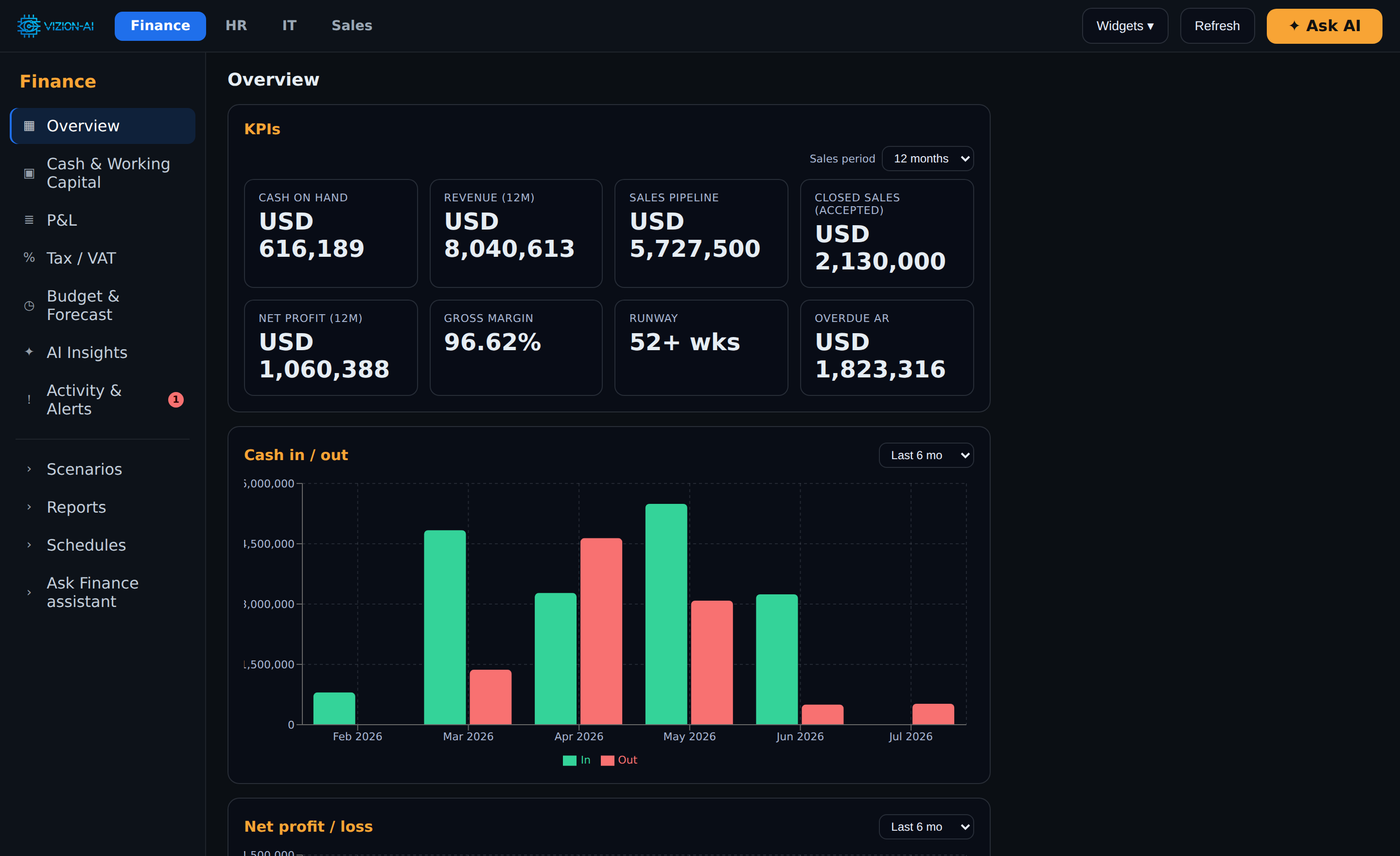
Task: Click the Sales period label
Action: click(842, 159)
